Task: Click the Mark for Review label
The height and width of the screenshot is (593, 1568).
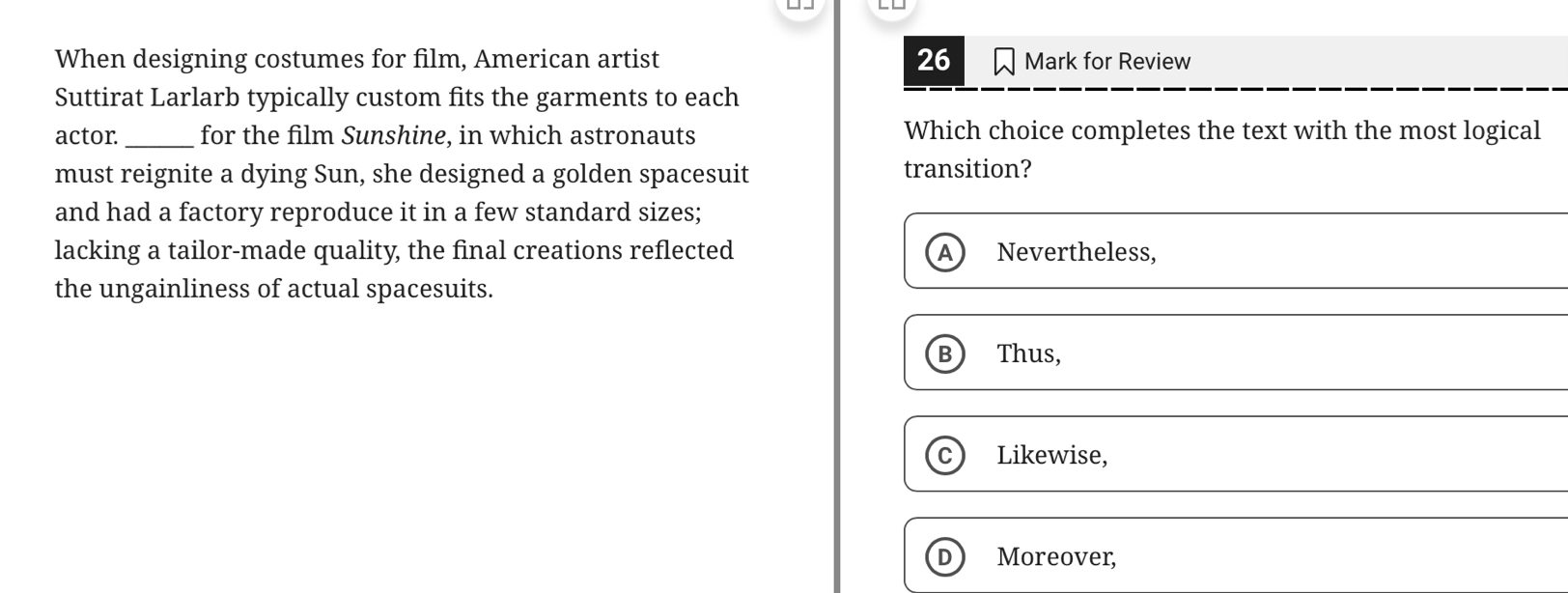Action: click(1106, 62)
